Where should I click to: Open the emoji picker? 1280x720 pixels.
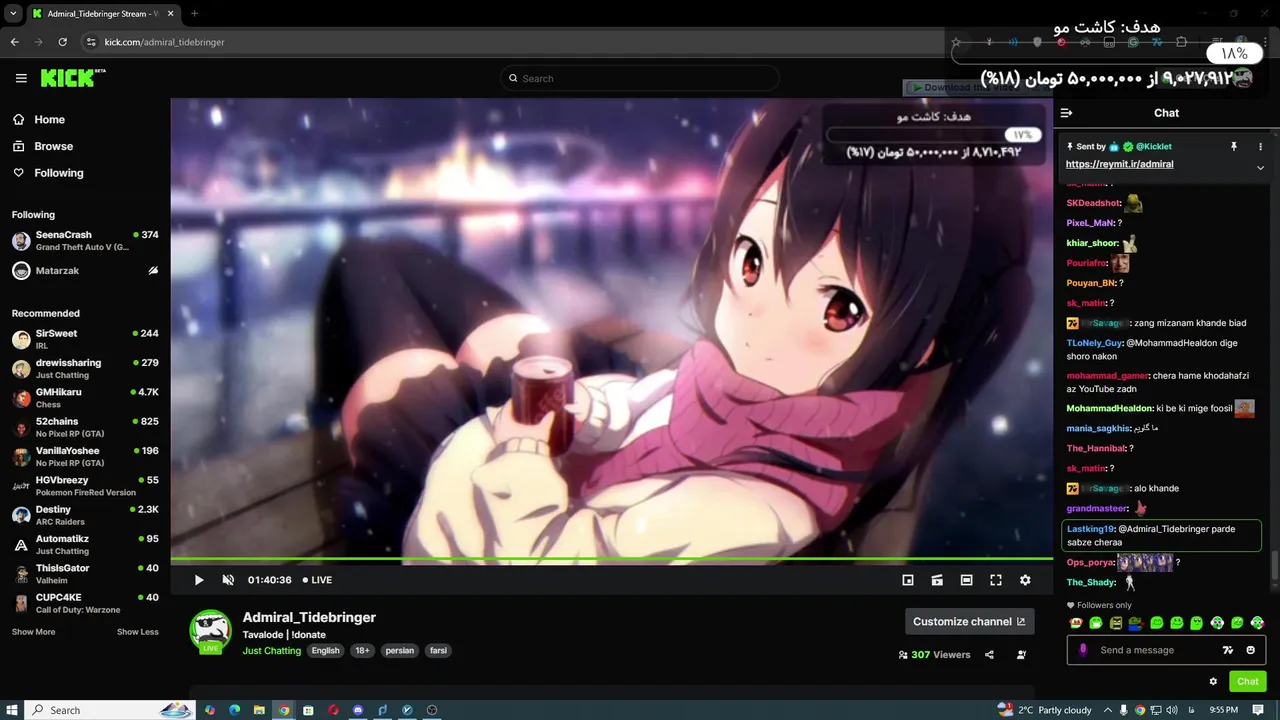pos(1250,650)
